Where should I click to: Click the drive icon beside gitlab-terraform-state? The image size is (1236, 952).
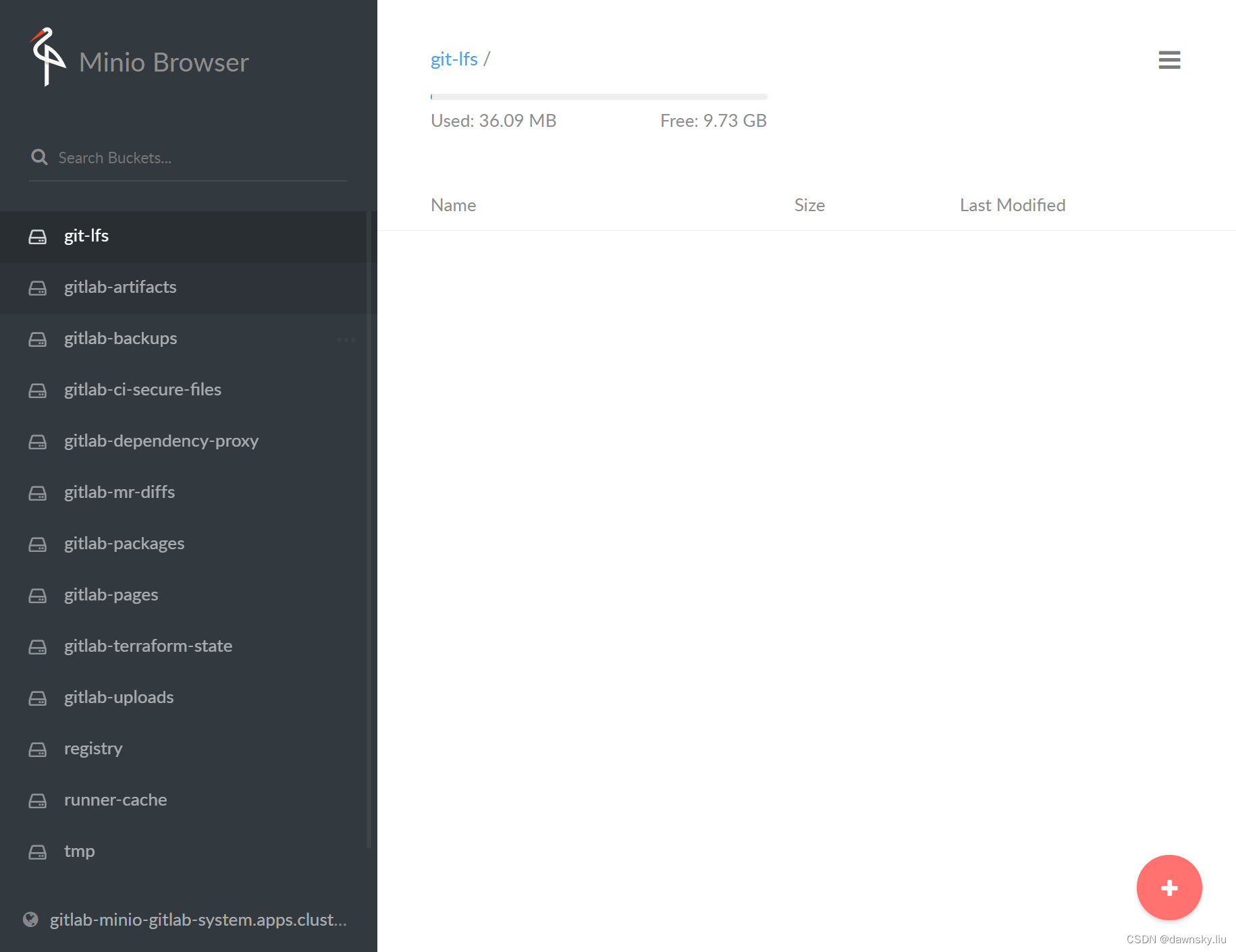(x=38, y=647)
